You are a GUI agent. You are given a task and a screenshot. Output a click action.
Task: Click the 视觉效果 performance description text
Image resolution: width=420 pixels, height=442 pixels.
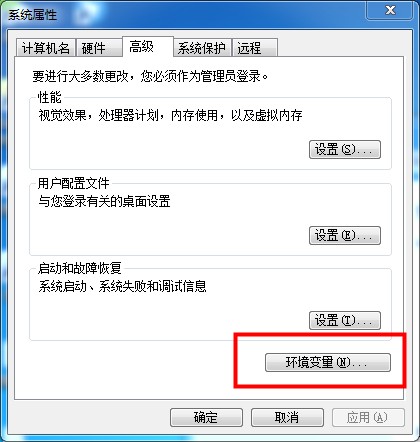tap(170, 115)
